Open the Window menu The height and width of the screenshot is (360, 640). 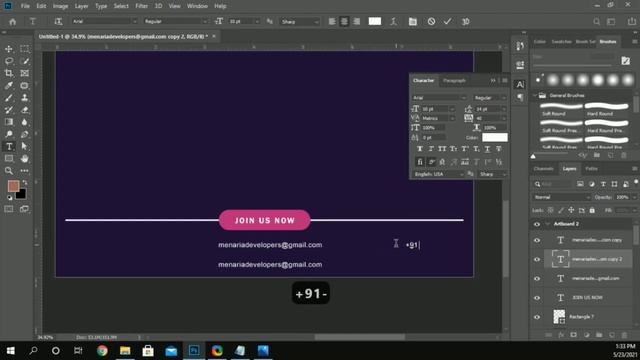[x=197, y=6]
